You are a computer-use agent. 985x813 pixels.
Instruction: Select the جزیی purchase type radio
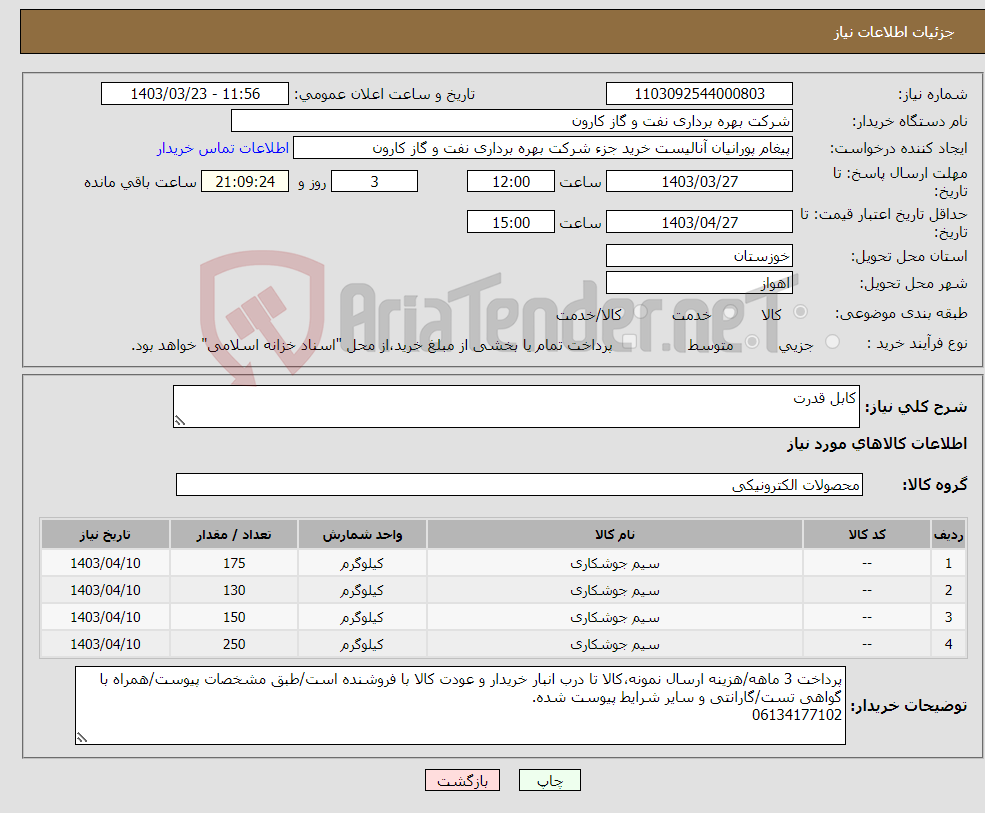click(832, 342)
